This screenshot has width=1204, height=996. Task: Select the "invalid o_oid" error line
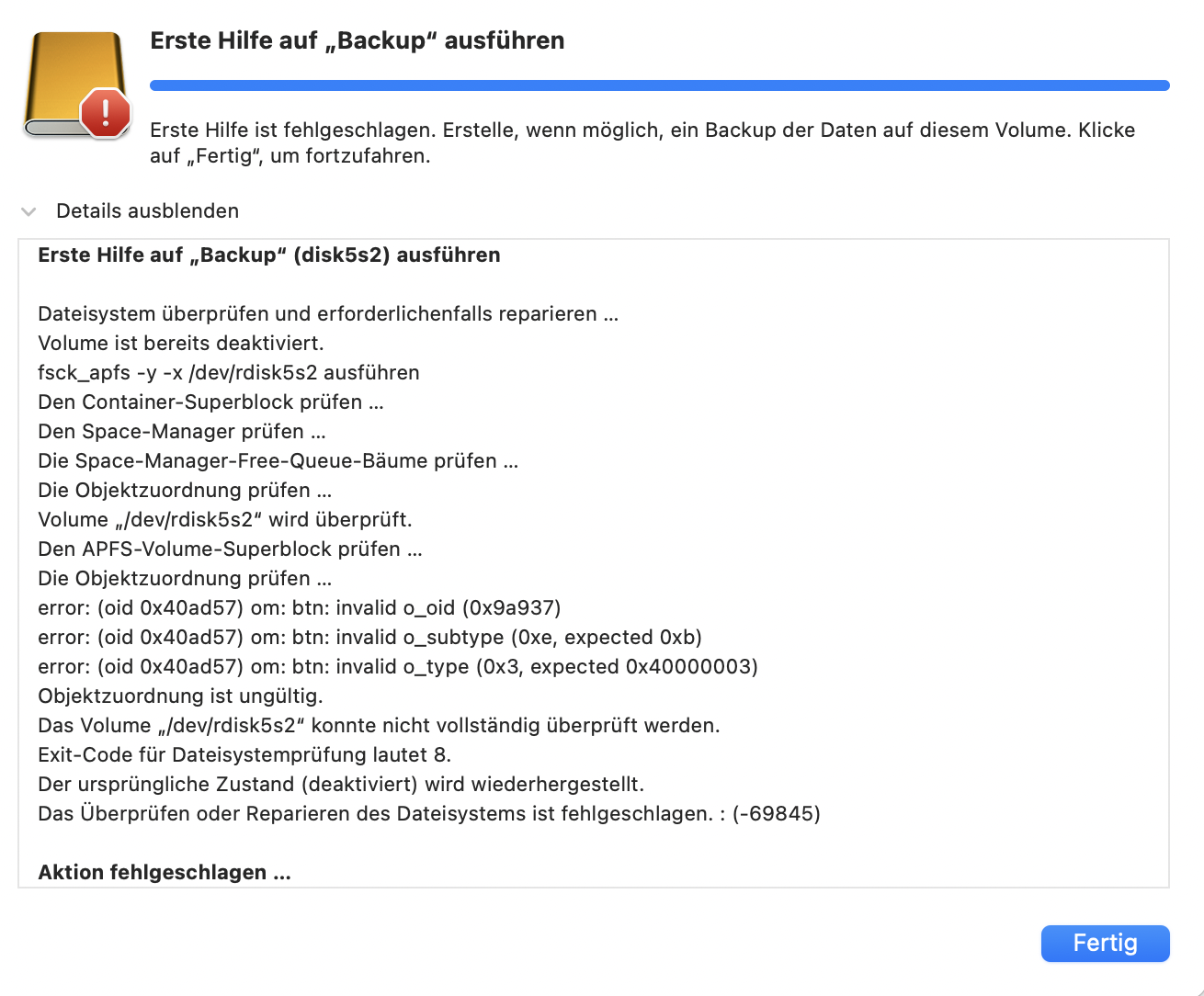299,608
